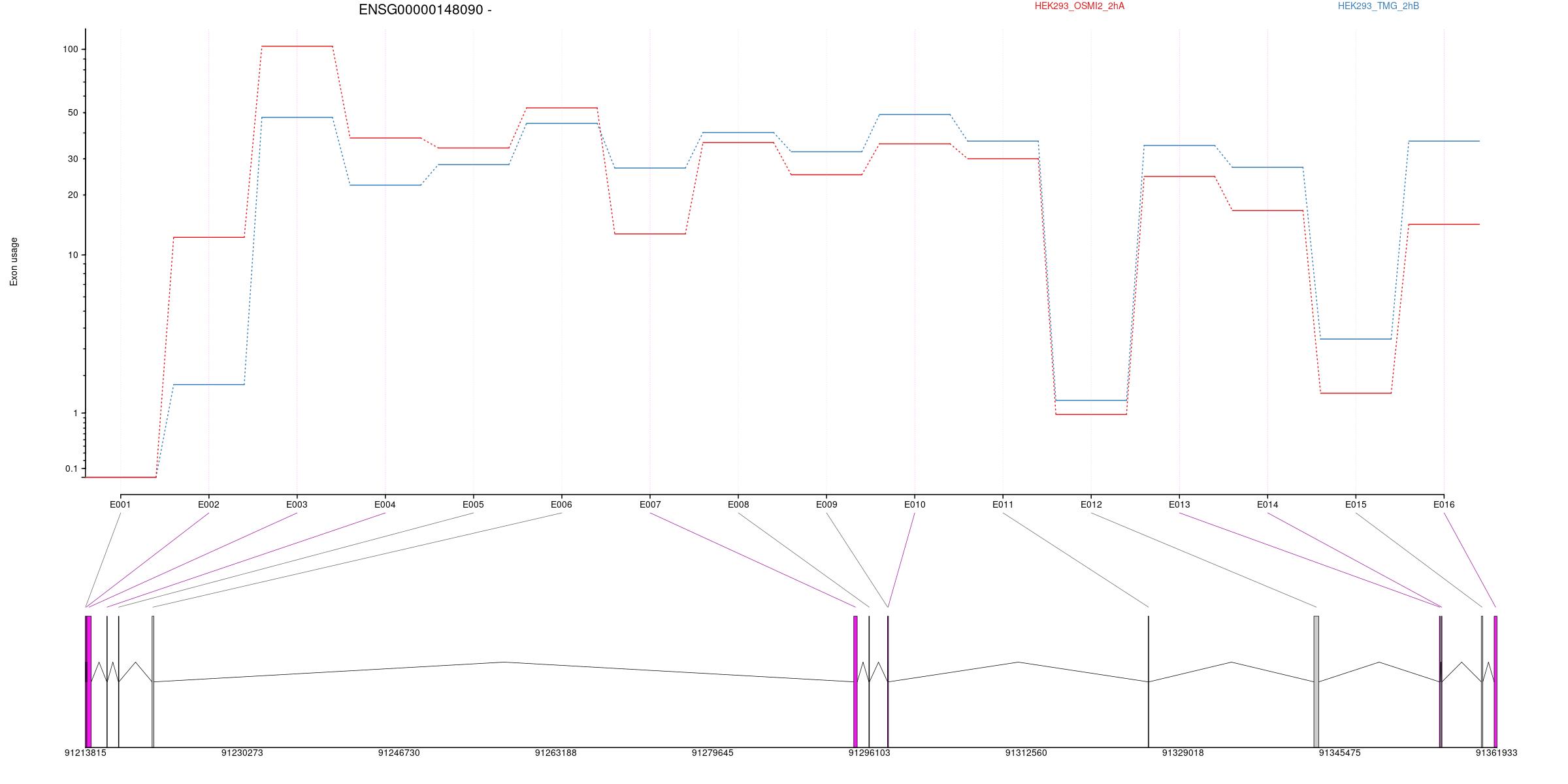
Task: Select the HEK293_TMG_2hB legend label
Action: [x=1379, y=6]
